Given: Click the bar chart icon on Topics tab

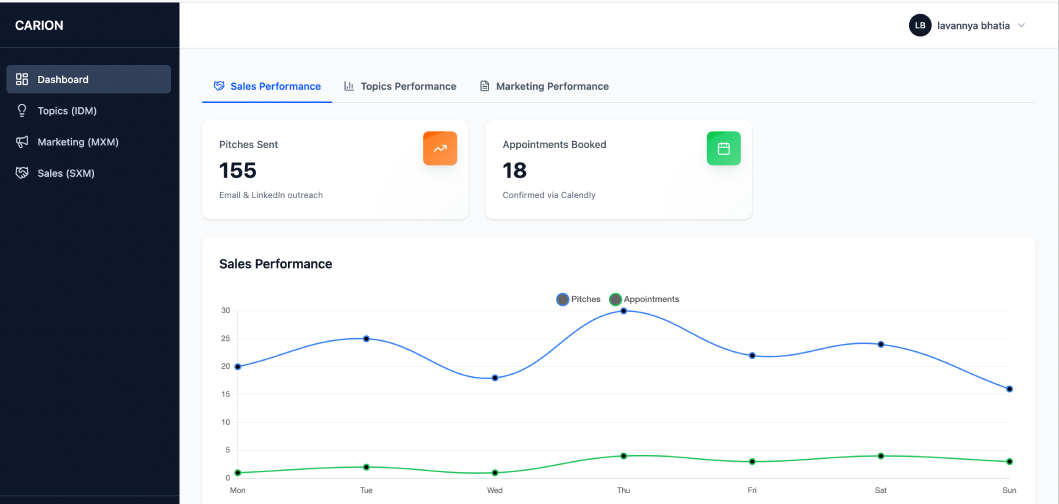Looking at the screenshot, I should pyautogui.click(x=349, y=86).
